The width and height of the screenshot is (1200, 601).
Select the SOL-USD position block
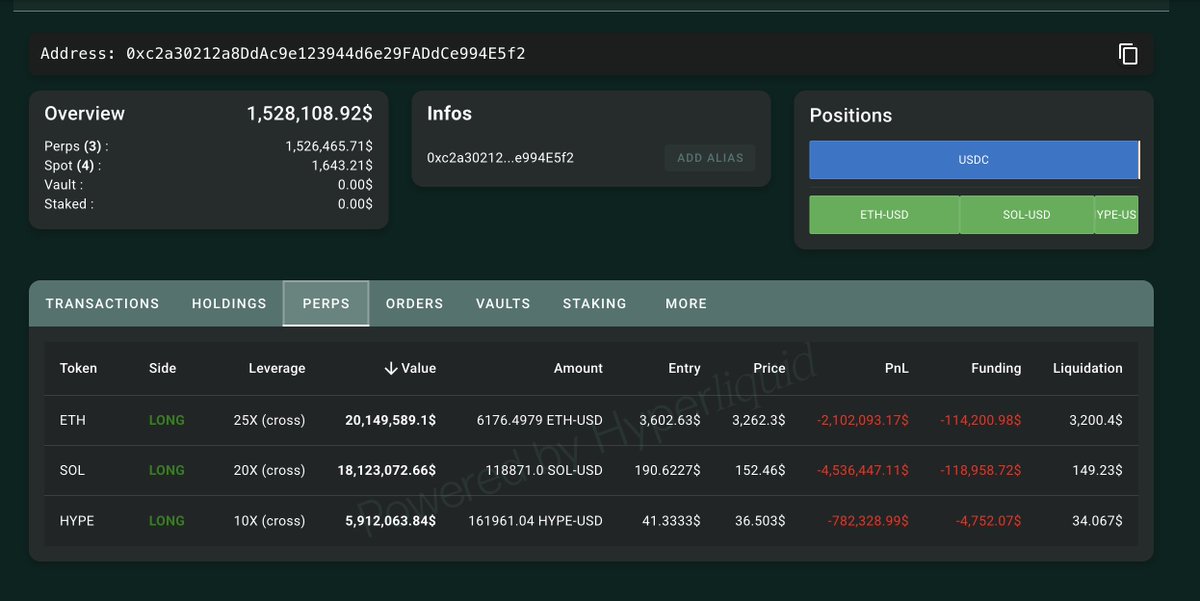[1026, 214]
